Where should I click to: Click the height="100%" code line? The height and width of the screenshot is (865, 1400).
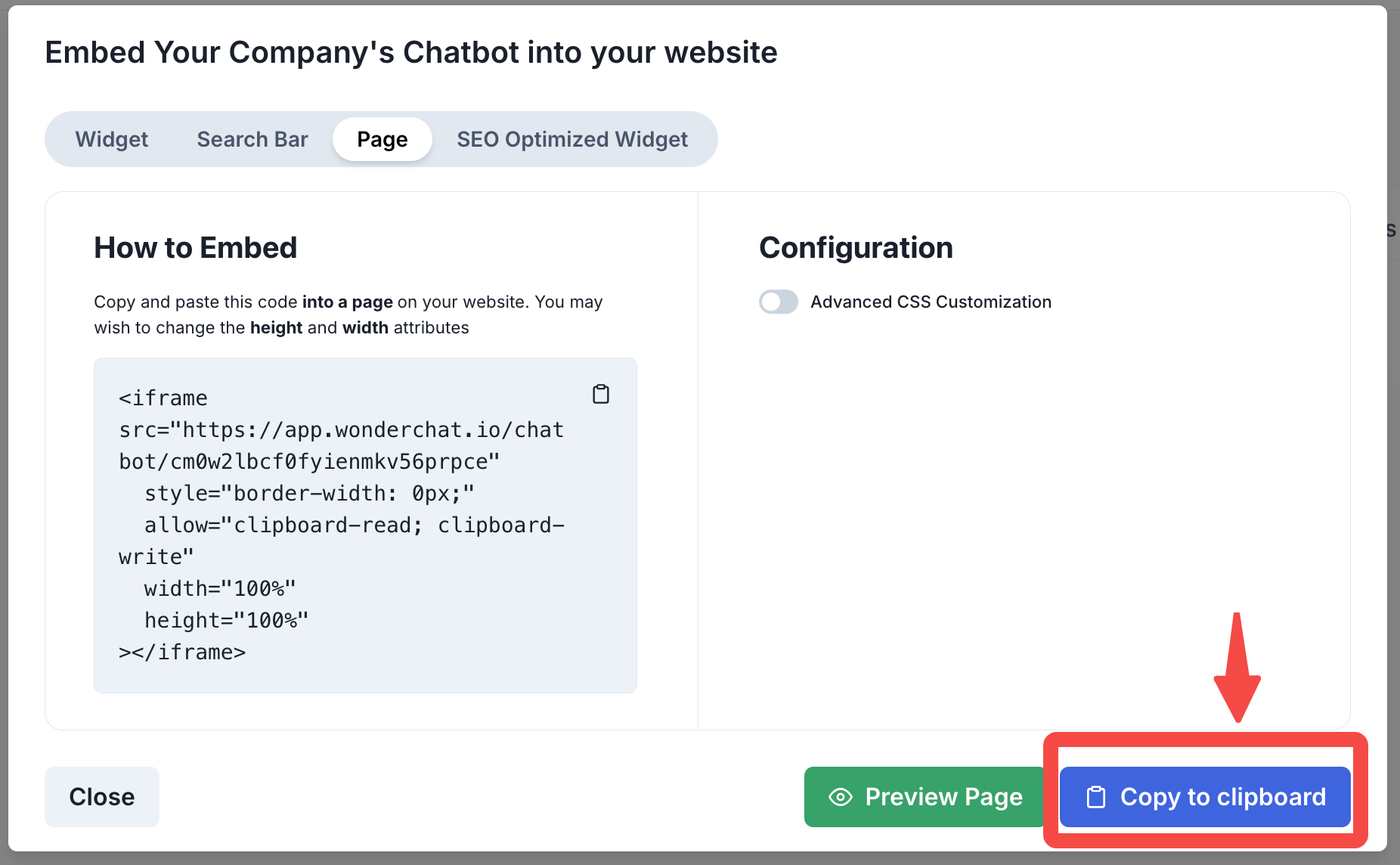tap(226, 620)
